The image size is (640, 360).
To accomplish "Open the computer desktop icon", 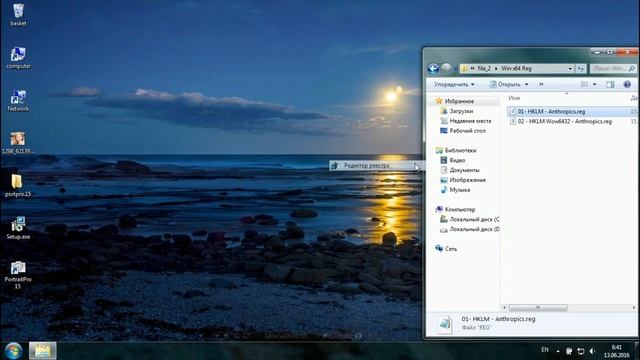I will (18, 58).
